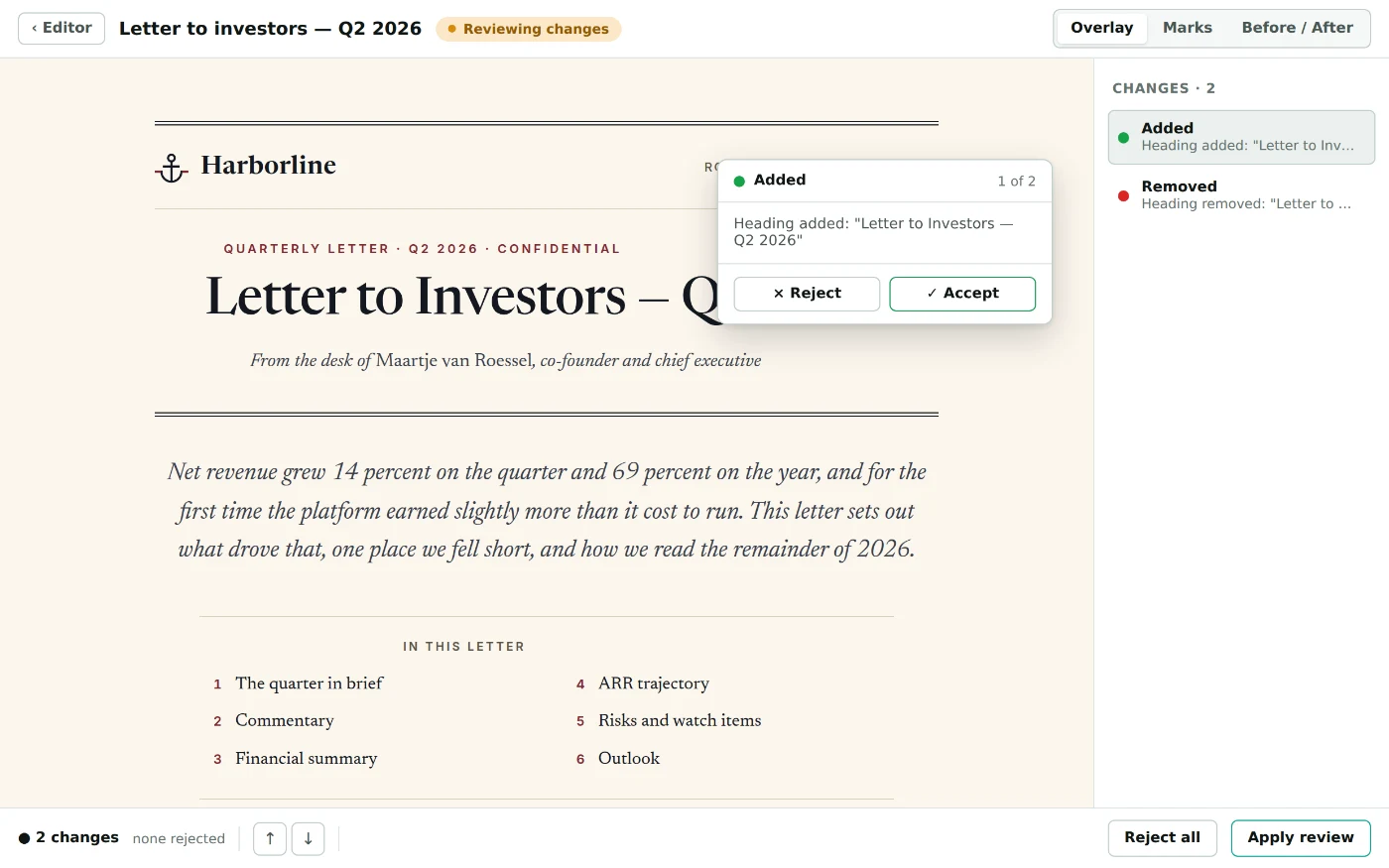The height and width of the screenshot is (868, 1389).
Task: Select the Removed change in the list
Action: click(1241, 194)
